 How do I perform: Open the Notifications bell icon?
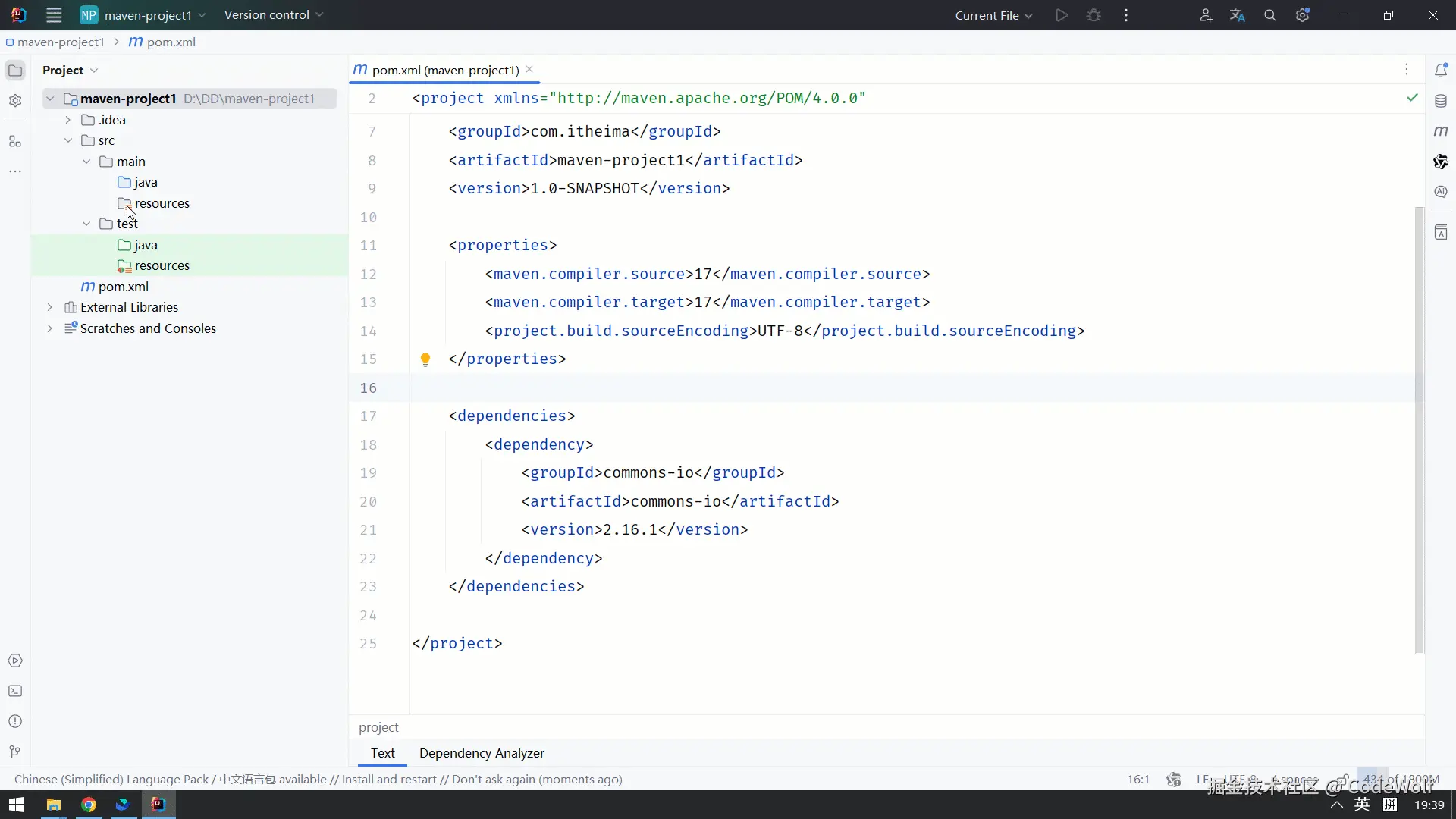(x=1441, y=71)
